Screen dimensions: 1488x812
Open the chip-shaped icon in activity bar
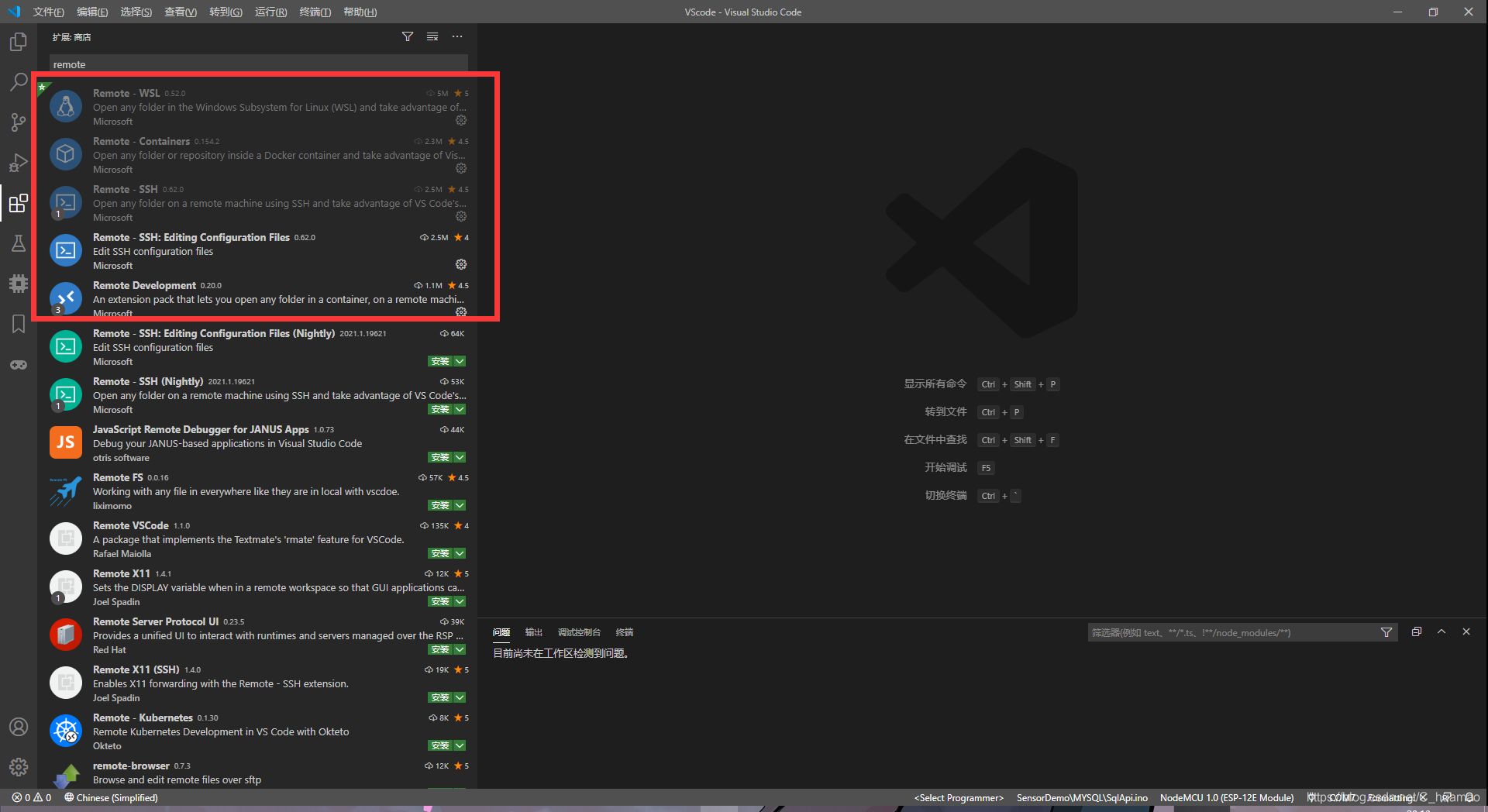(x=19, y=284)
